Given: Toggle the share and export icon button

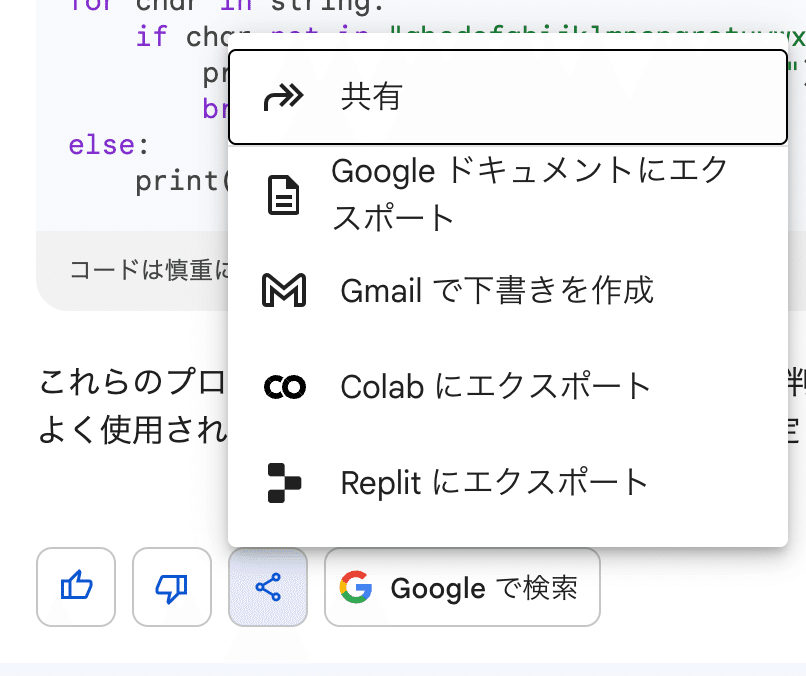Looking at the screenshot, I should [268, 587].
